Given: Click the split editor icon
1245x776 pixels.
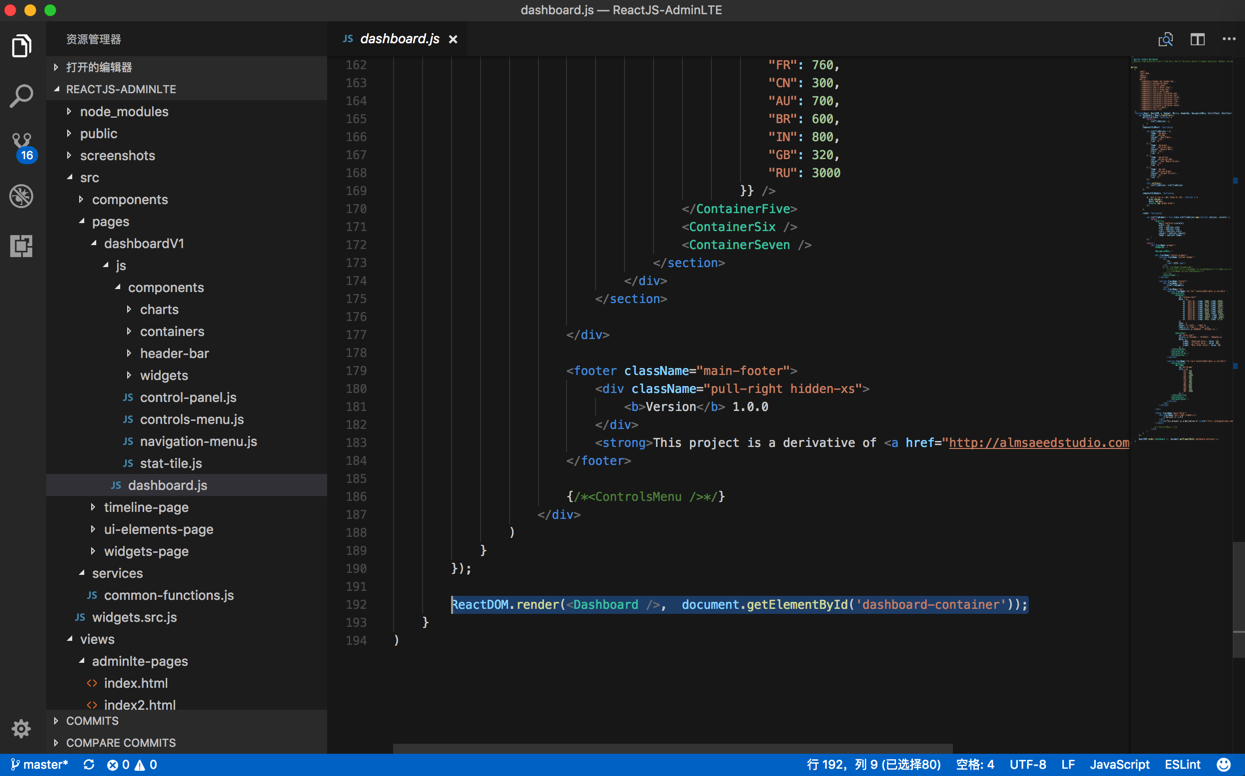Looking at the screenshot, I should pyautogui.click(x=1197, y=39).
